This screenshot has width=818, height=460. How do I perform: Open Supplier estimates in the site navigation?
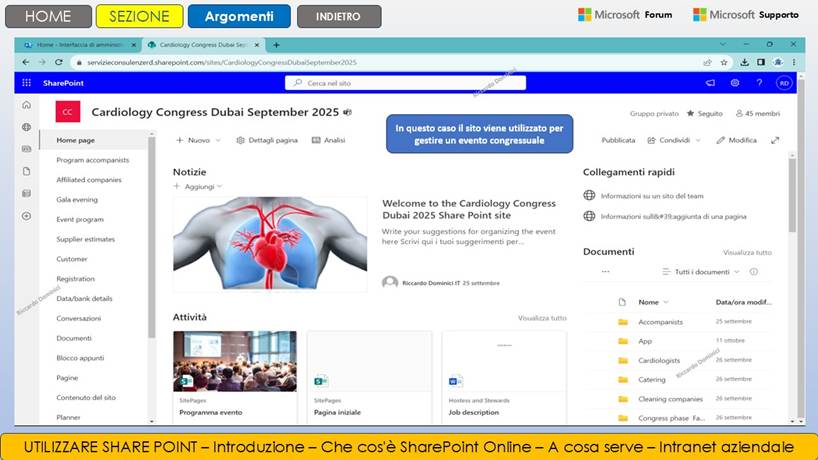(86, 239)
